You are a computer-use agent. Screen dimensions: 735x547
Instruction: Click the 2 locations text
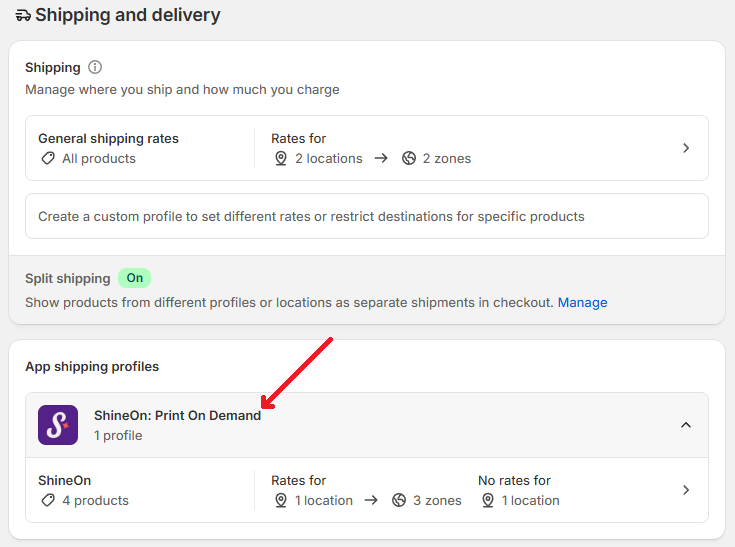(x=329, y=158)
